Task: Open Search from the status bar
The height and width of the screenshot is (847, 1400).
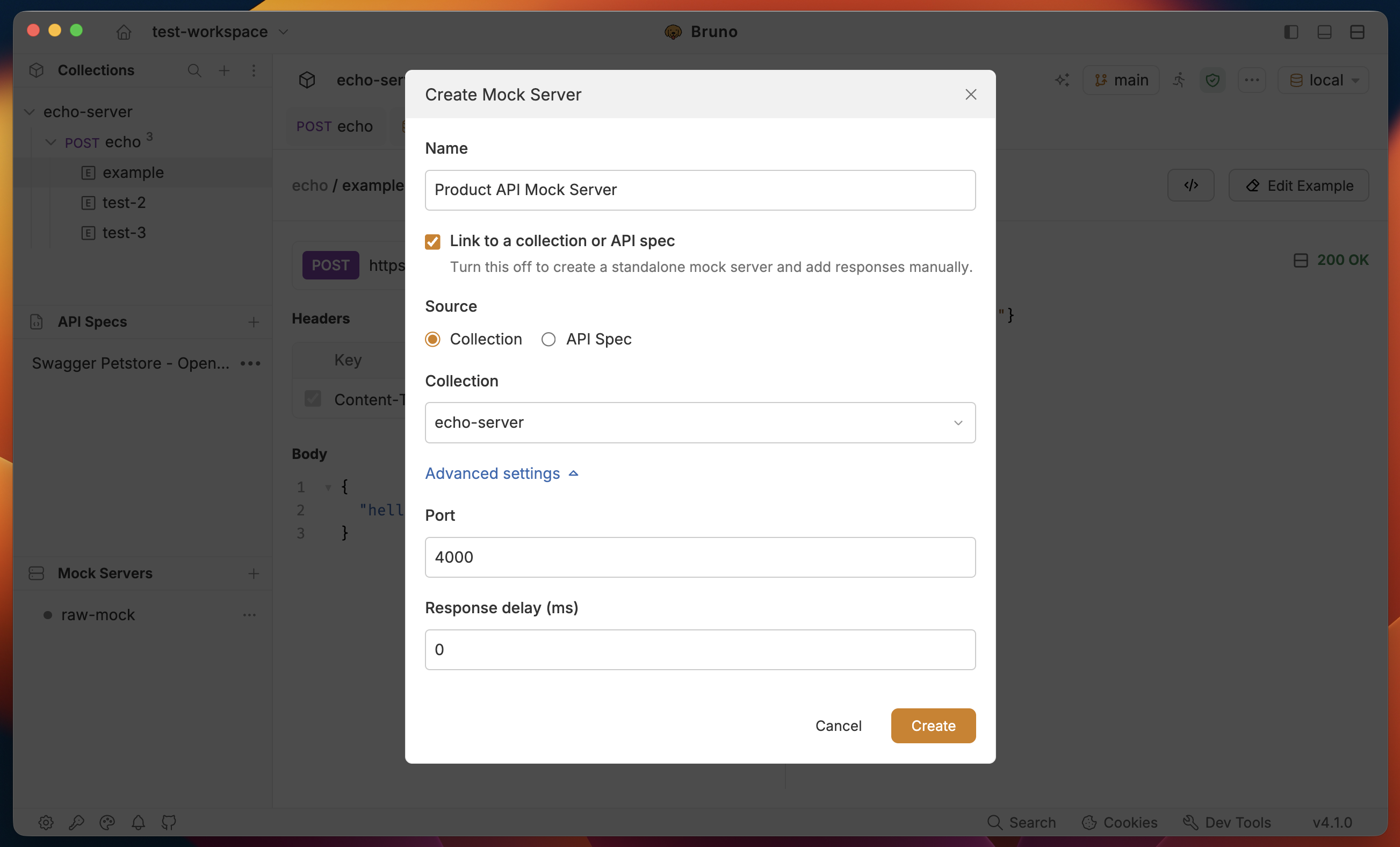Action: point(1021,823)
